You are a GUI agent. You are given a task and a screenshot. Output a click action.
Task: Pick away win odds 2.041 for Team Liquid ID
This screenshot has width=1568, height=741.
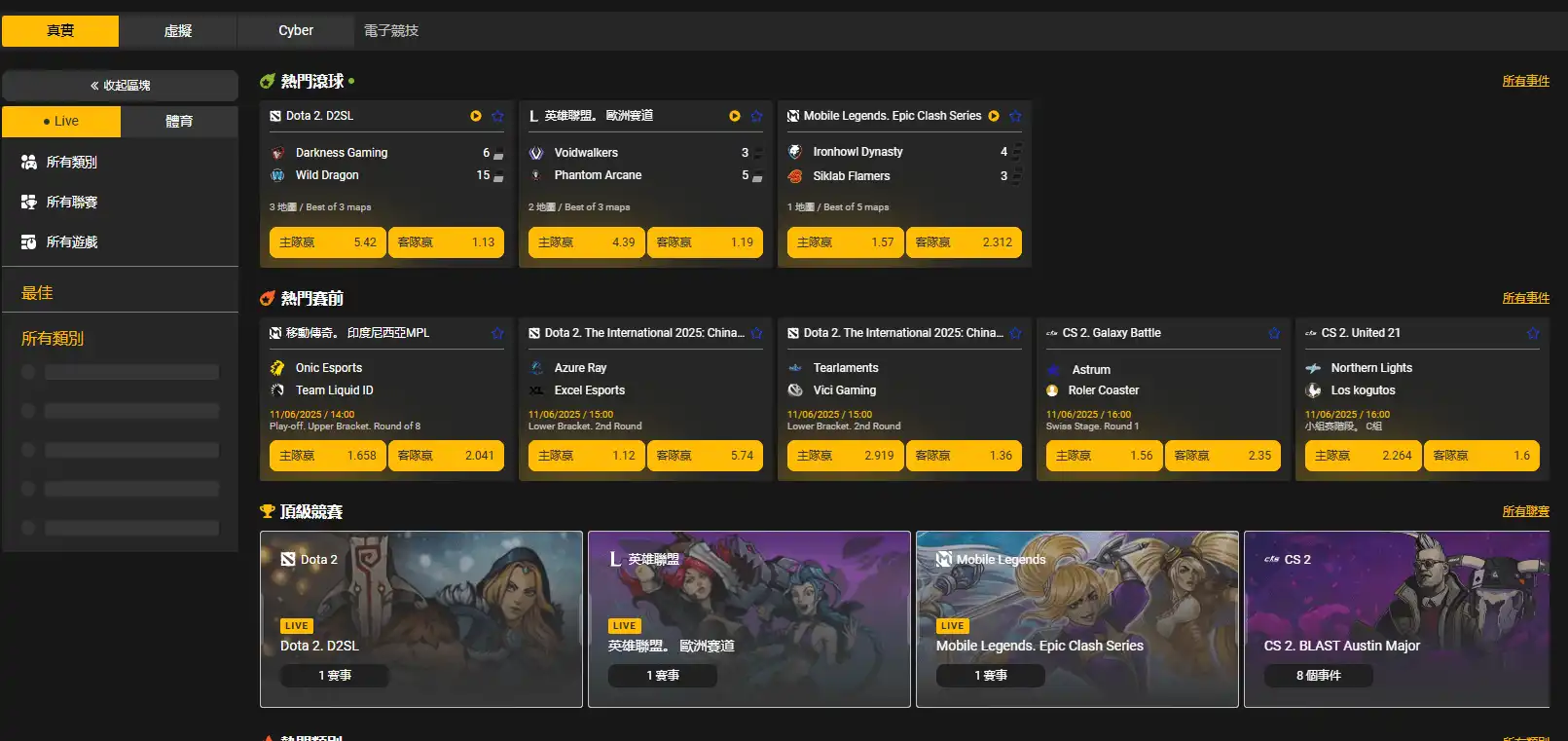tap(446, 456)
